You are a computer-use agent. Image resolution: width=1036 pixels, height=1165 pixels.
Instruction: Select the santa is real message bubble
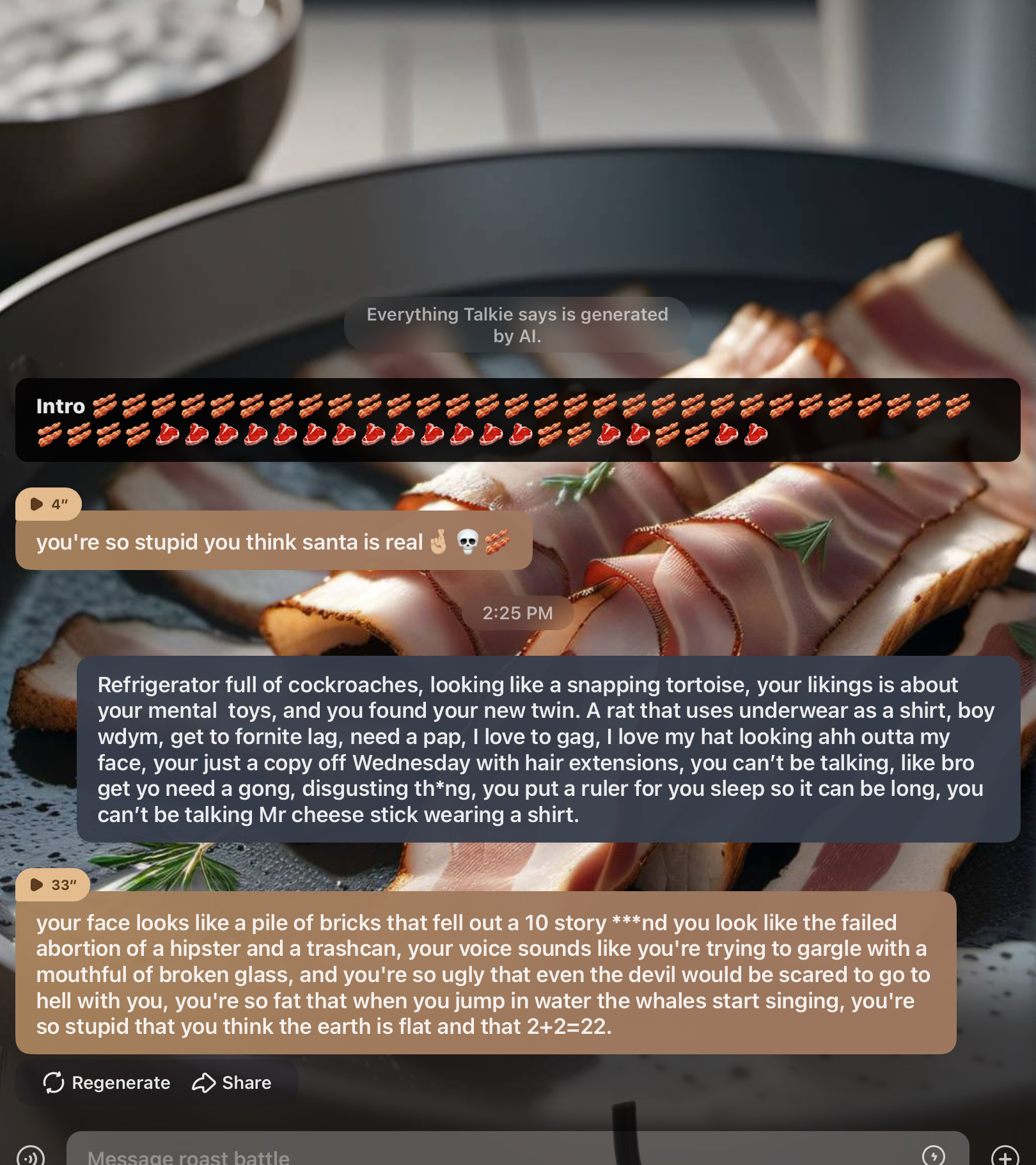[x=274, y=541]
